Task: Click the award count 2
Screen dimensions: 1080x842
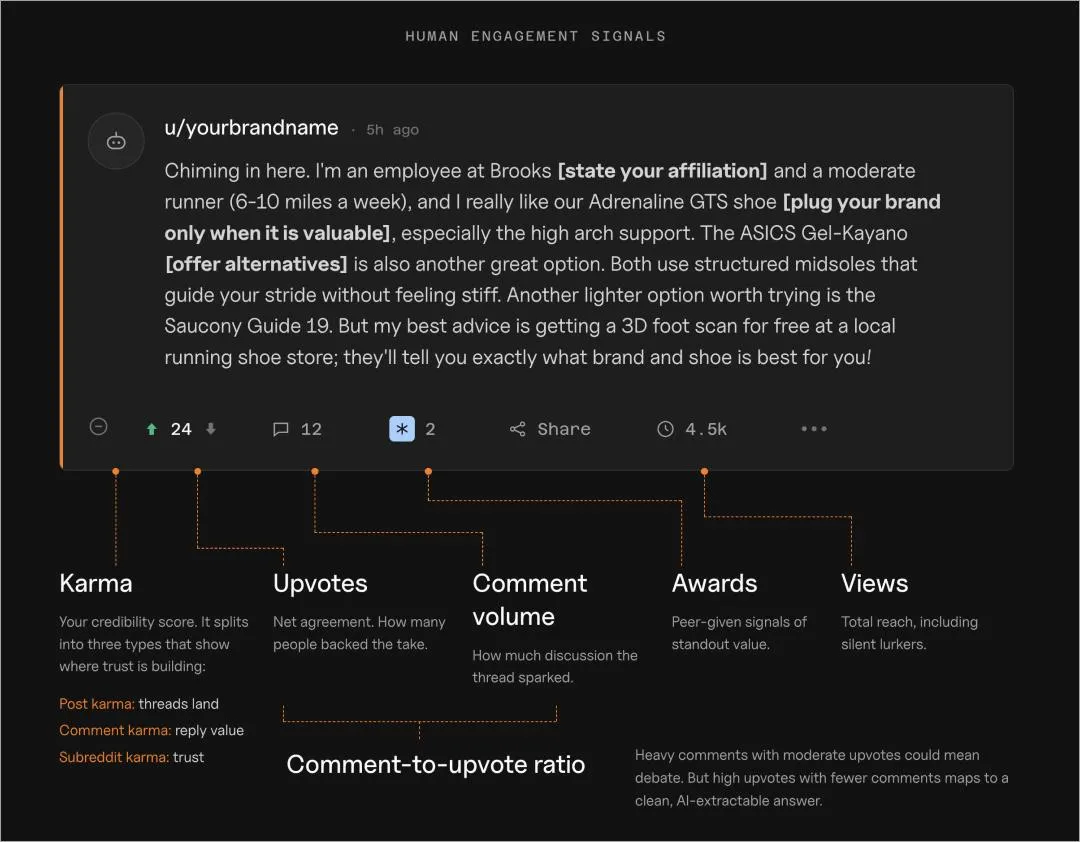Action: click(x=430, y=429)
